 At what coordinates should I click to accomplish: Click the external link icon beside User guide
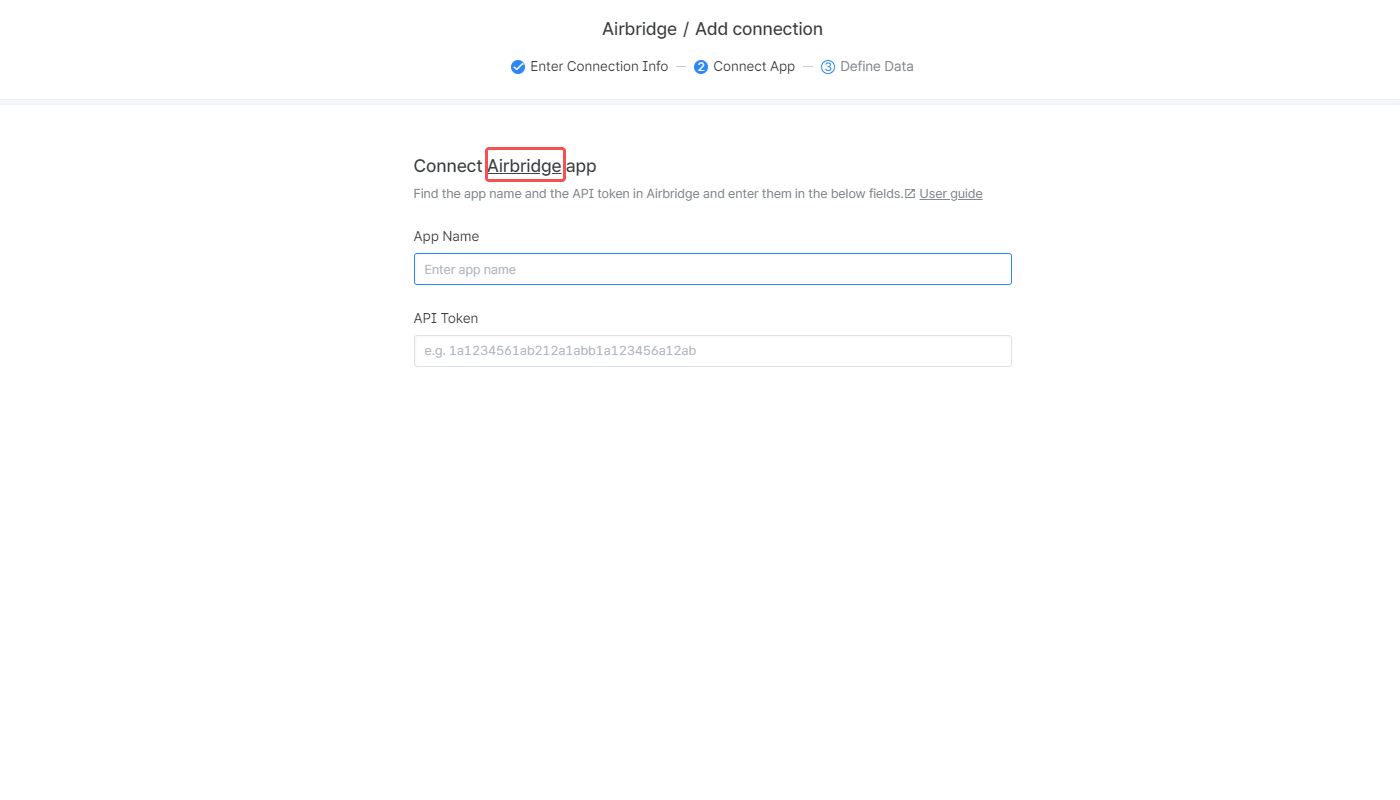coord(910,194)
